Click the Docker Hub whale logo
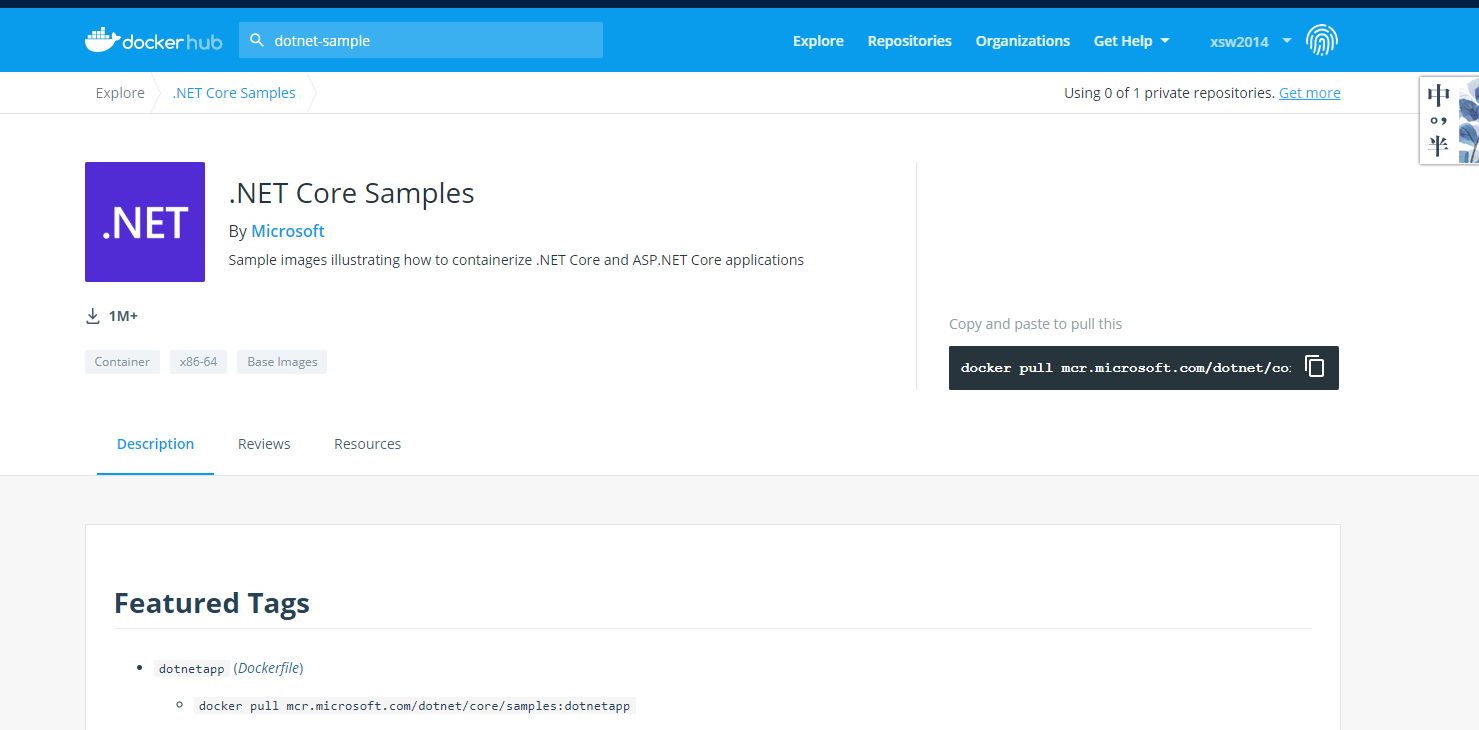Image resolution: width=1479 pixels, height=730 pixels. tap(152, 40)
